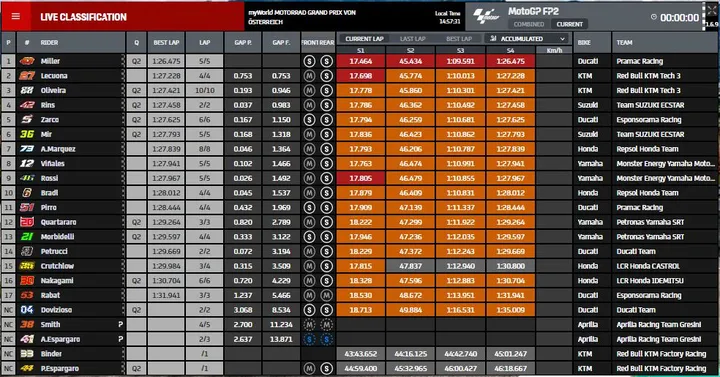Viewport: 720px width, 377px height.
Task: Click the MotoGP logo
Action: tap(486, 17)
